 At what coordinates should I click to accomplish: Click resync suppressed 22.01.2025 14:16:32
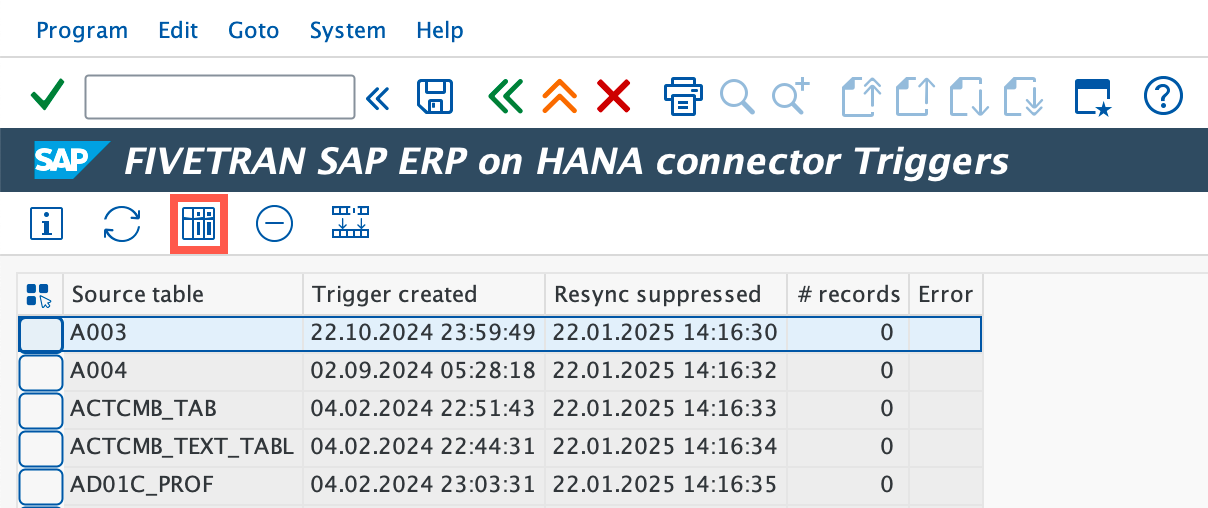pyautogui.click(x=666, y=371)
